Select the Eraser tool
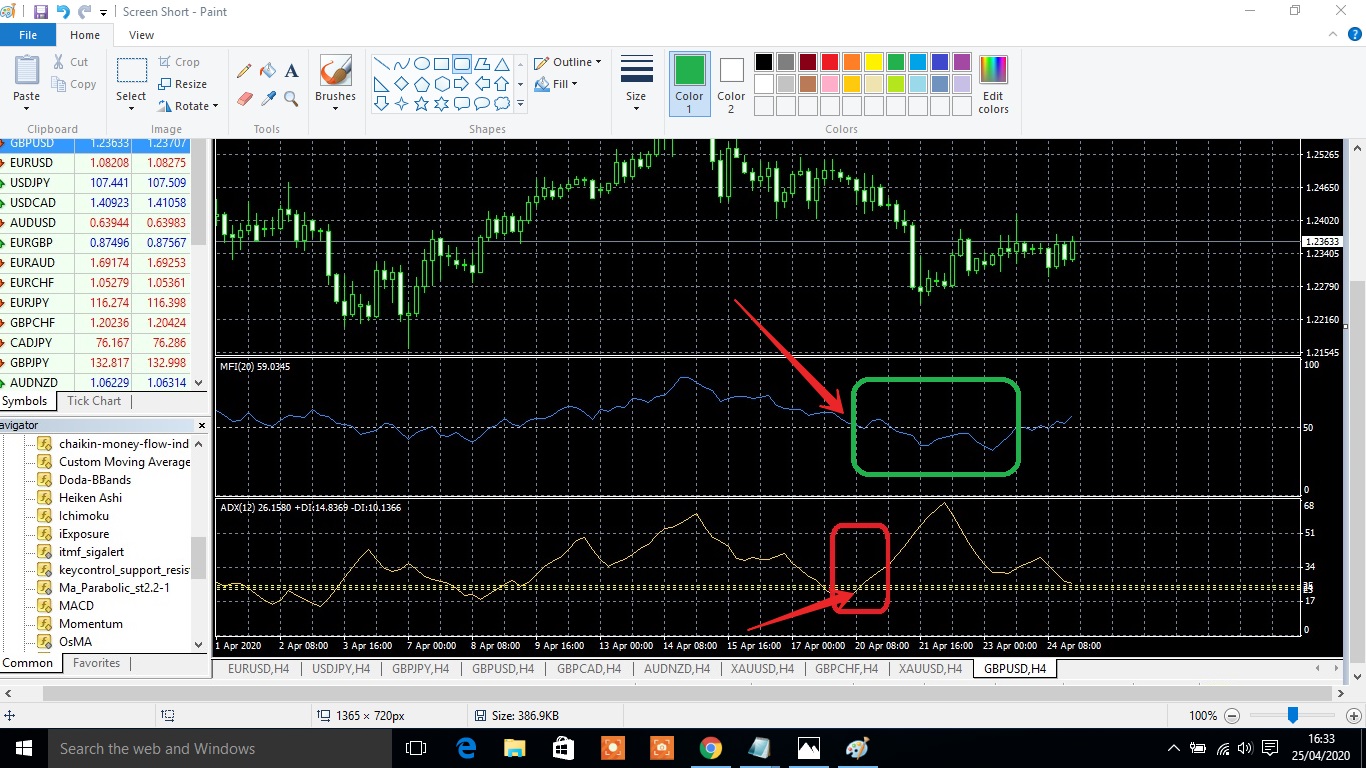Viewport: 1366px width, 768px height. (x=244, y=96)
